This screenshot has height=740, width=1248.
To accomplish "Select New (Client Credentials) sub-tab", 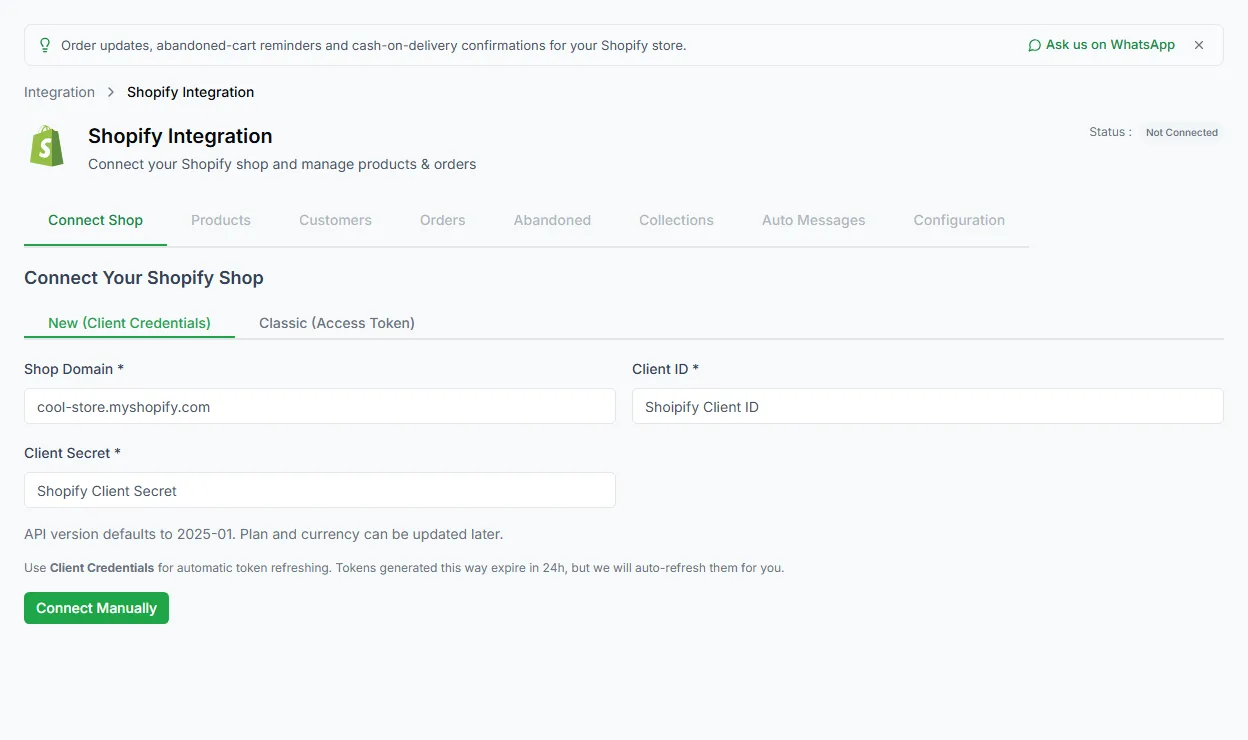I will pos(129,323).
